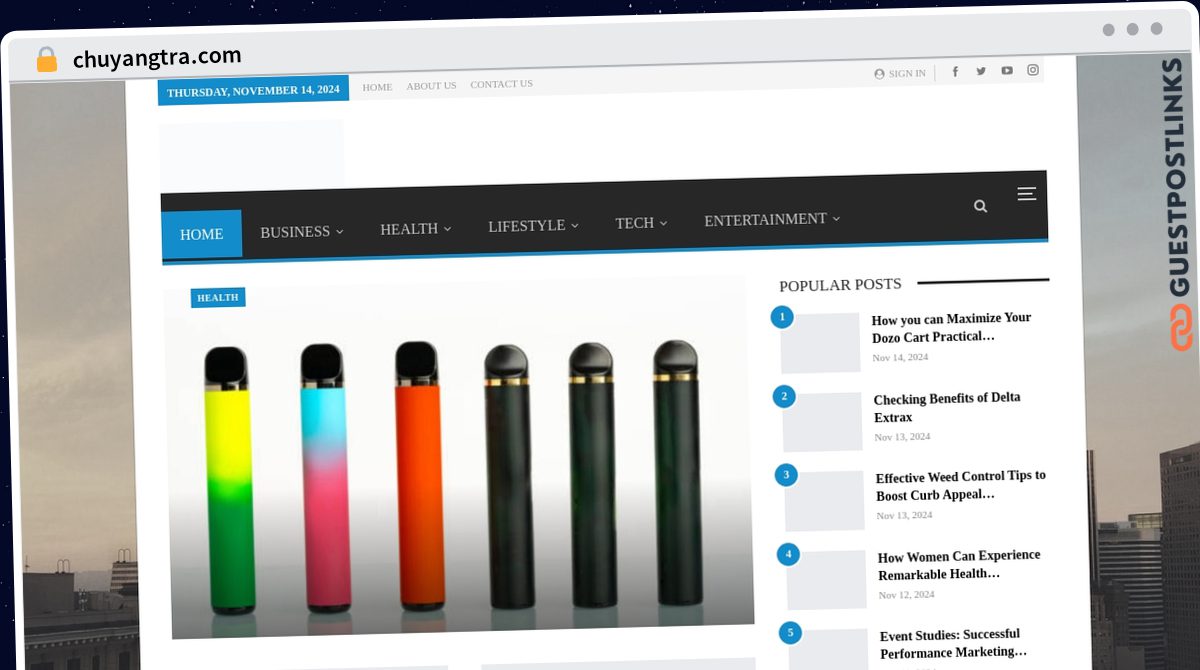
Task: Open the Contact Us link
Action: [501, 84]
